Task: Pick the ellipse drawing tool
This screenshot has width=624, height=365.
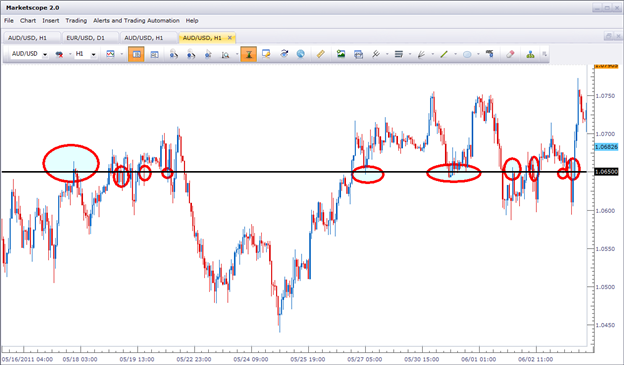Action: click(x=467, y=55)
